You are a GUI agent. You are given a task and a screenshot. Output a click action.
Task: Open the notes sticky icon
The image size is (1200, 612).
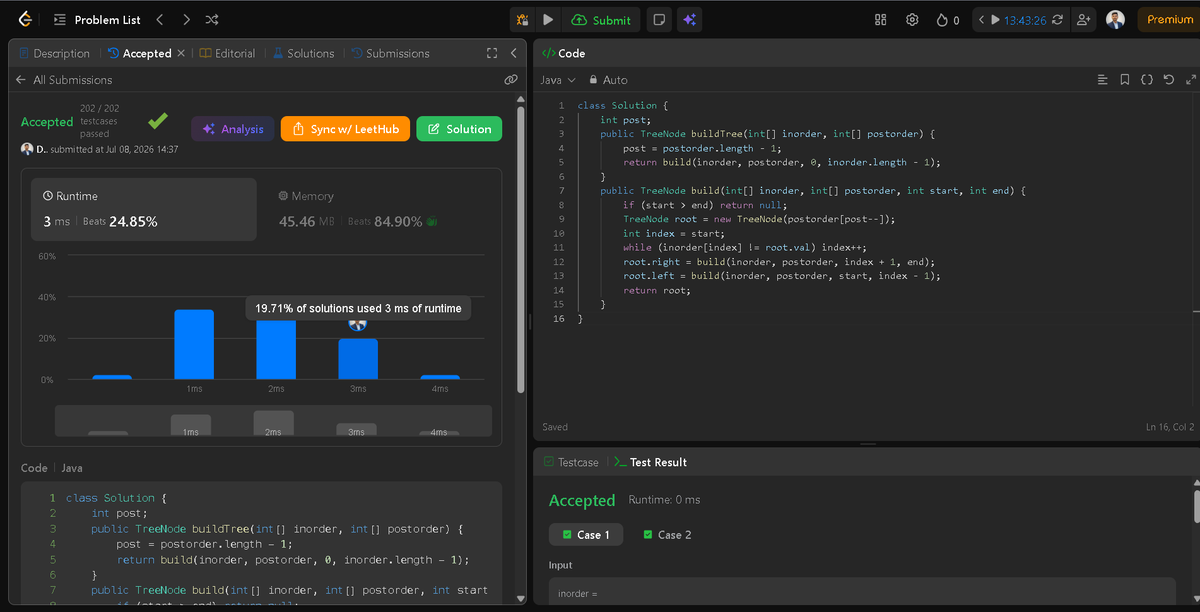click(658, 19)
